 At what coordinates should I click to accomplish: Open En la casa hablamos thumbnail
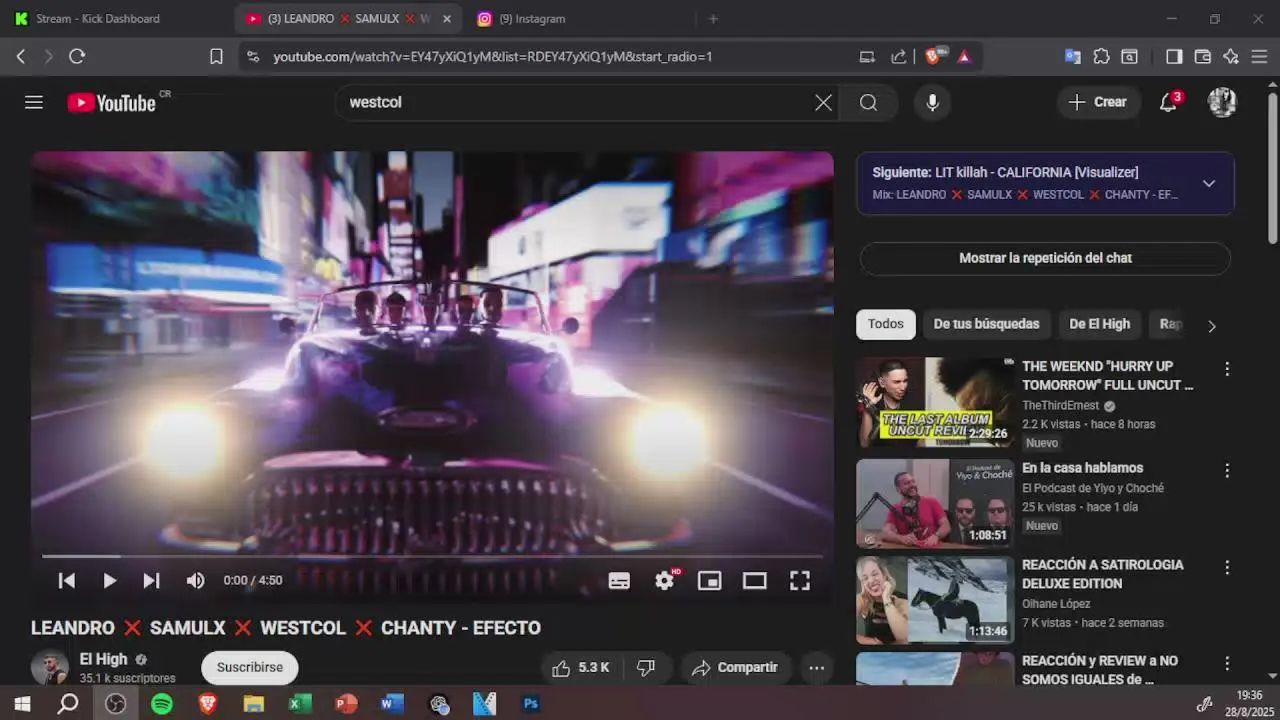tap(935, 503)
